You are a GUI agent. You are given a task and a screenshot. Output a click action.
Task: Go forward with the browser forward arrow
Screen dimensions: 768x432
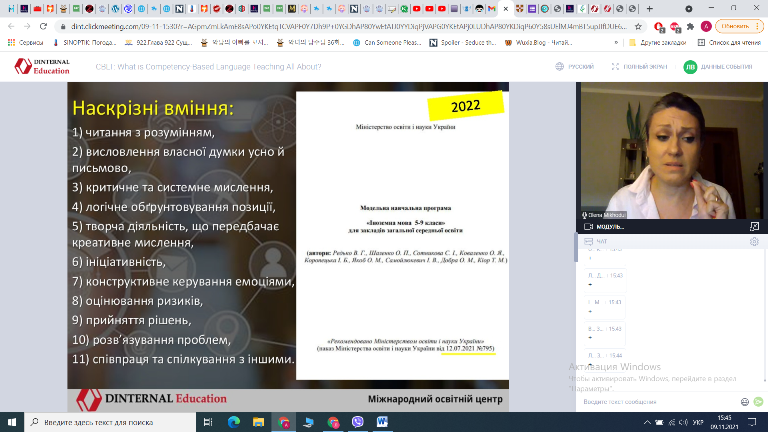pos(27,26)
